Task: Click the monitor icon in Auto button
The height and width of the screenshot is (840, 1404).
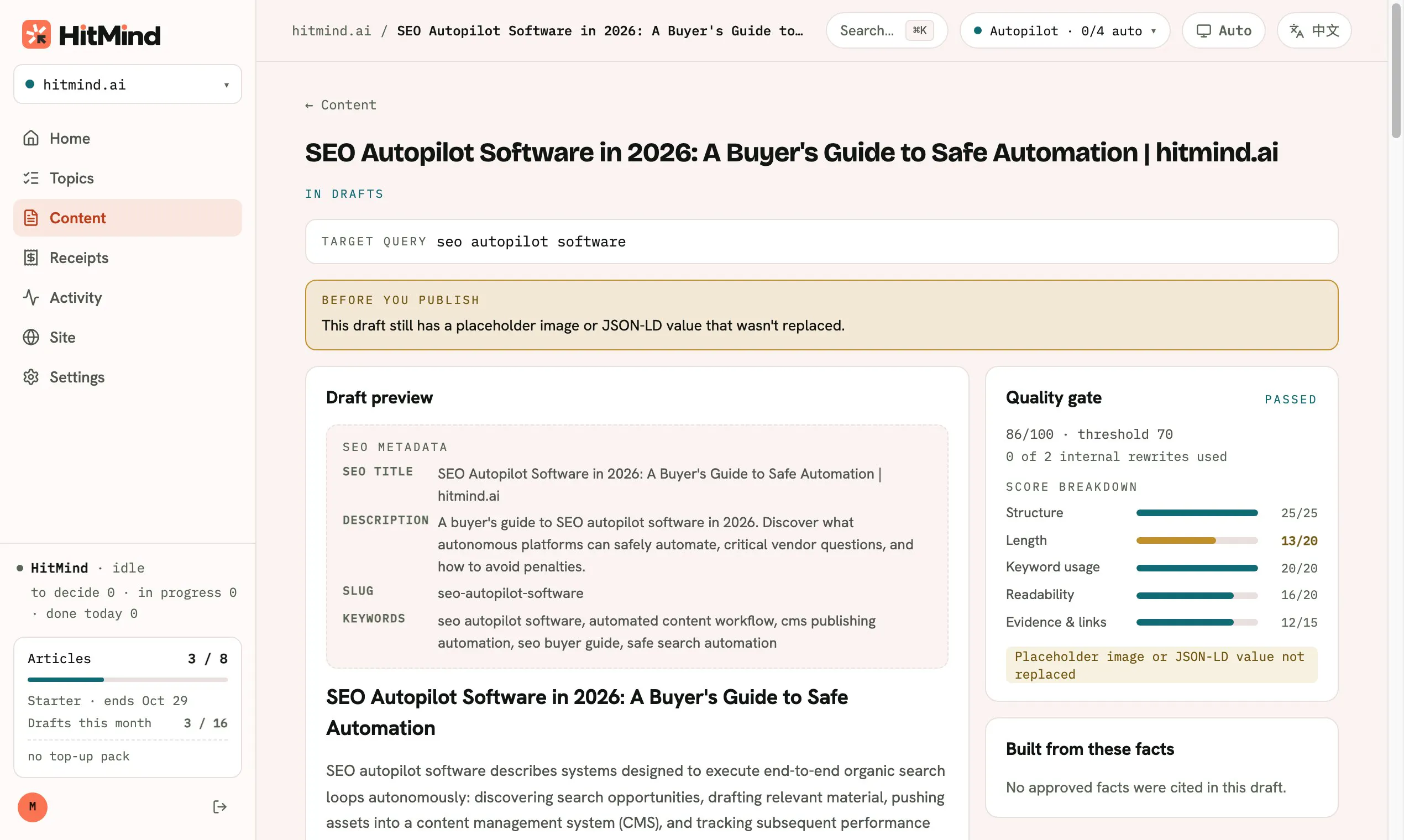Action: point(1203,30)
